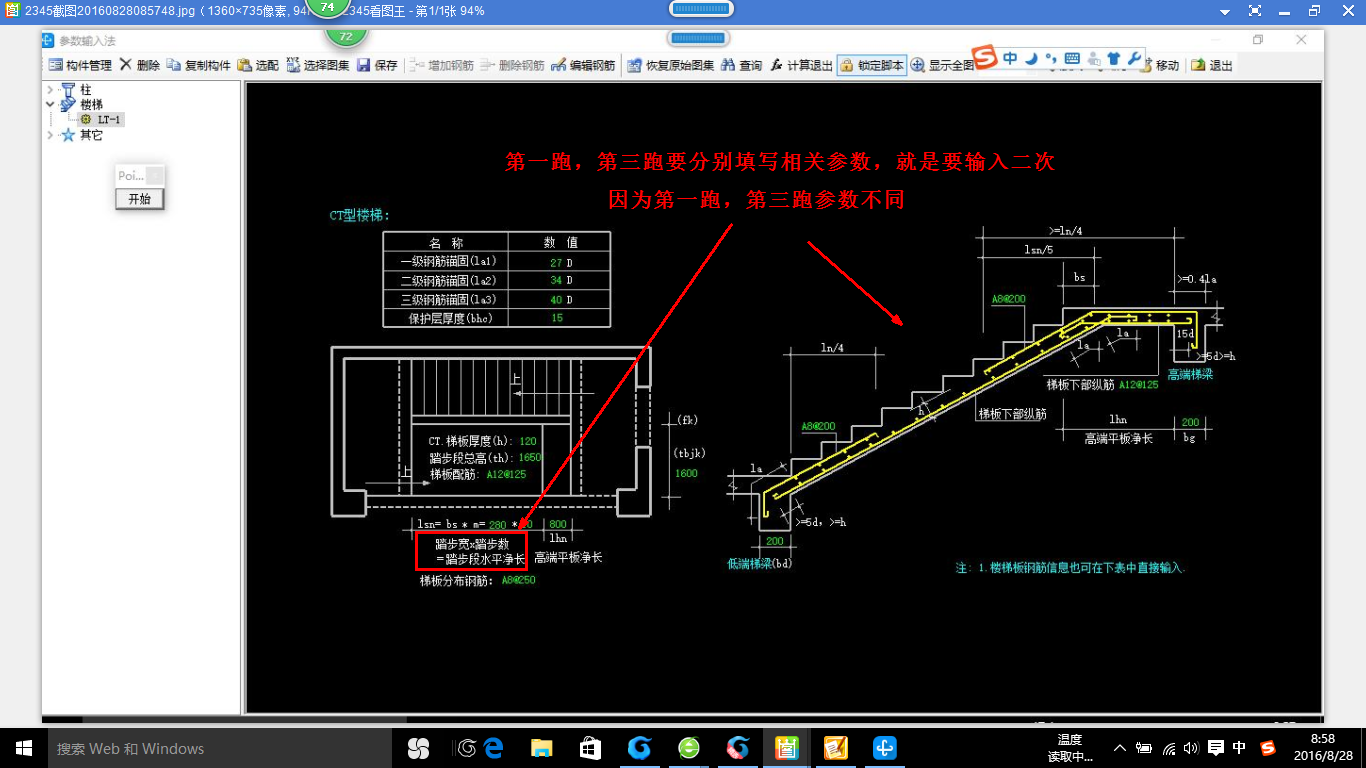The image size is (1366, 768).
Task: Open Sogou skin shirt icon
Action: pyautogui.click(x=1113, y=58)
